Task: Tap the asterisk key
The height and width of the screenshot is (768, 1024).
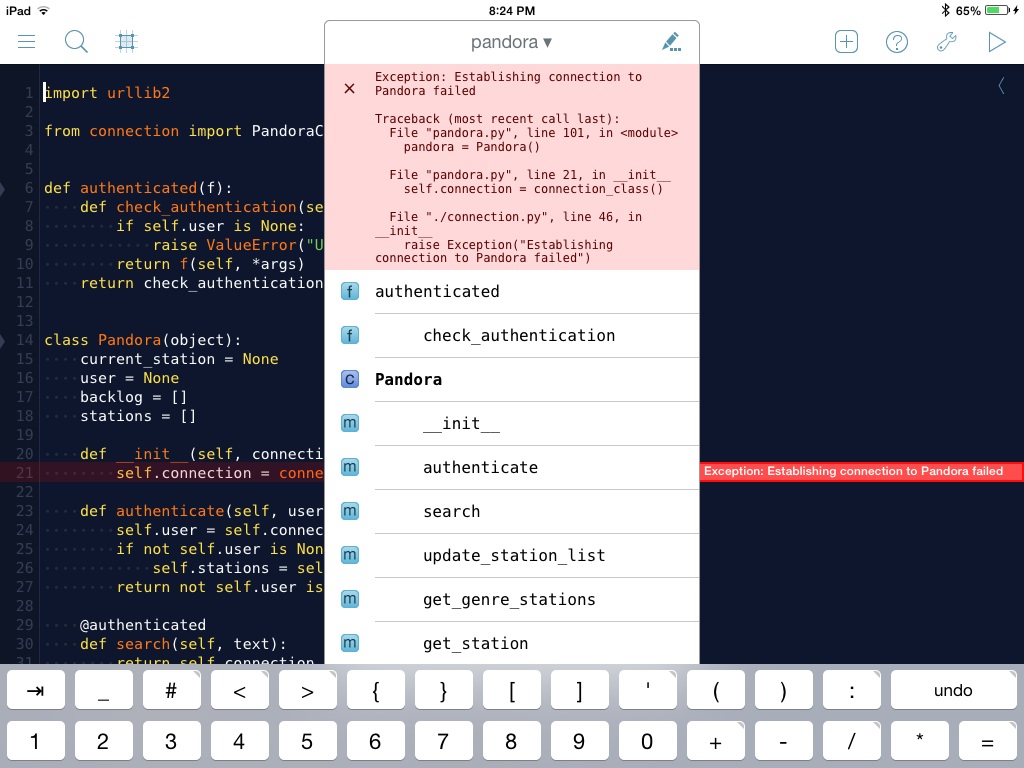Action: click(920, 741)
